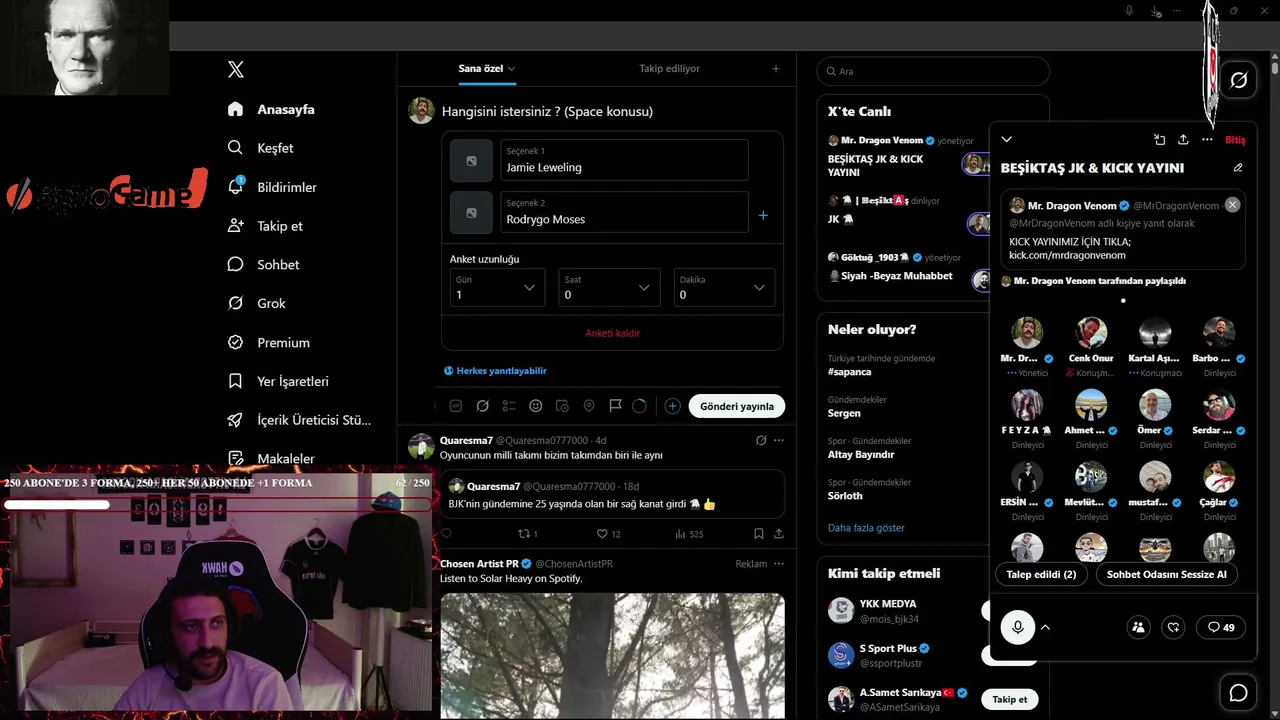Open the emoji picker in composer
1280x720 pixels.
click(x=536, y=406)
